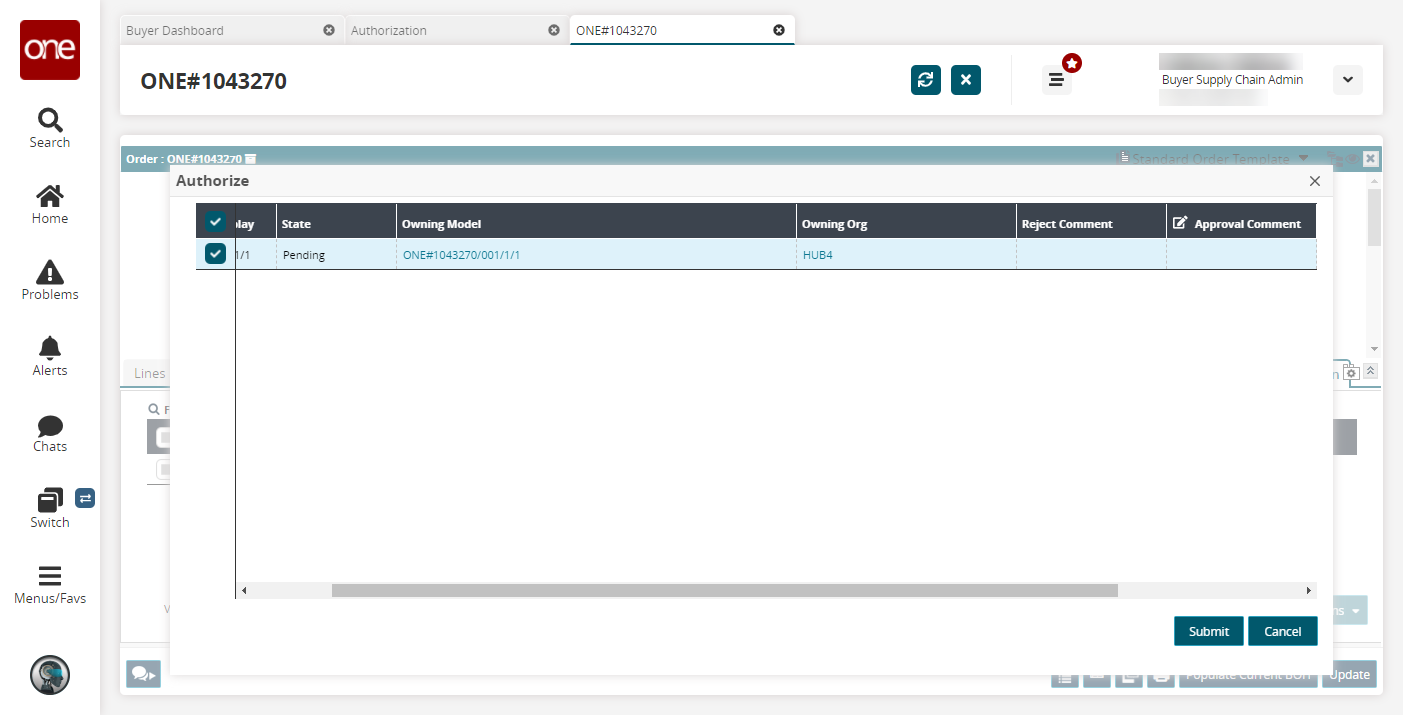Toggle the Pending row checkbox

pyautogui.click(x=215, y=254)
